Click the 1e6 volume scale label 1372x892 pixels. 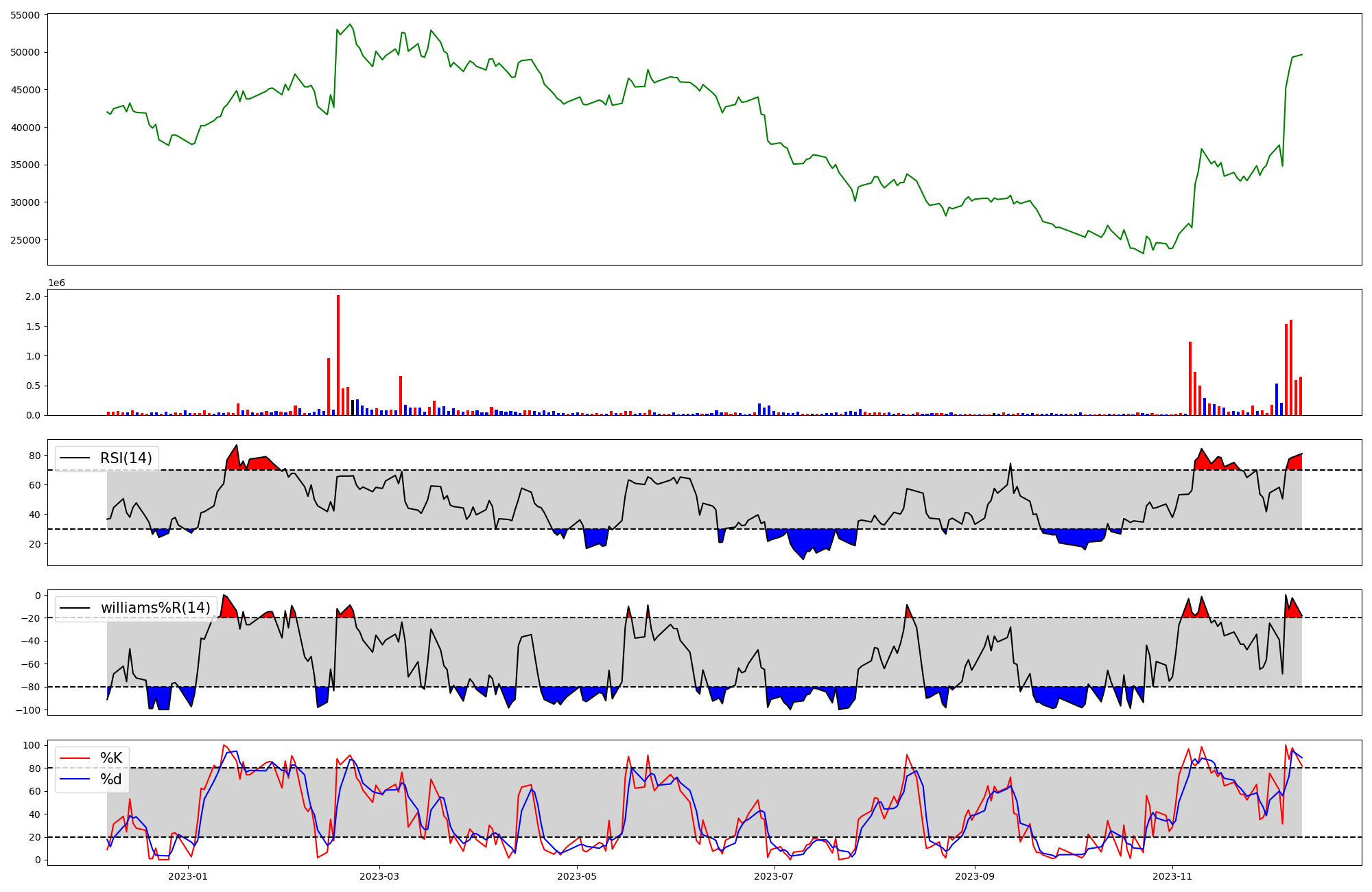pos(56,283)
